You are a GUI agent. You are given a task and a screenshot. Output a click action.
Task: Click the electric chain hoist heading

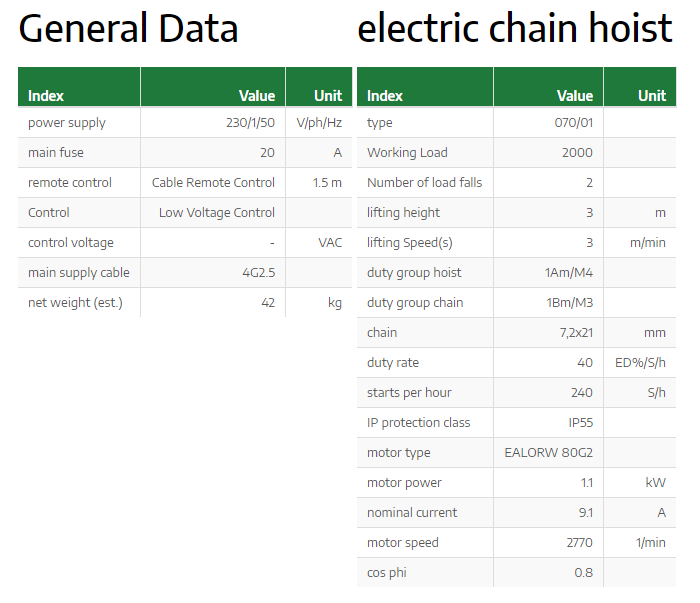click(515, 28)
